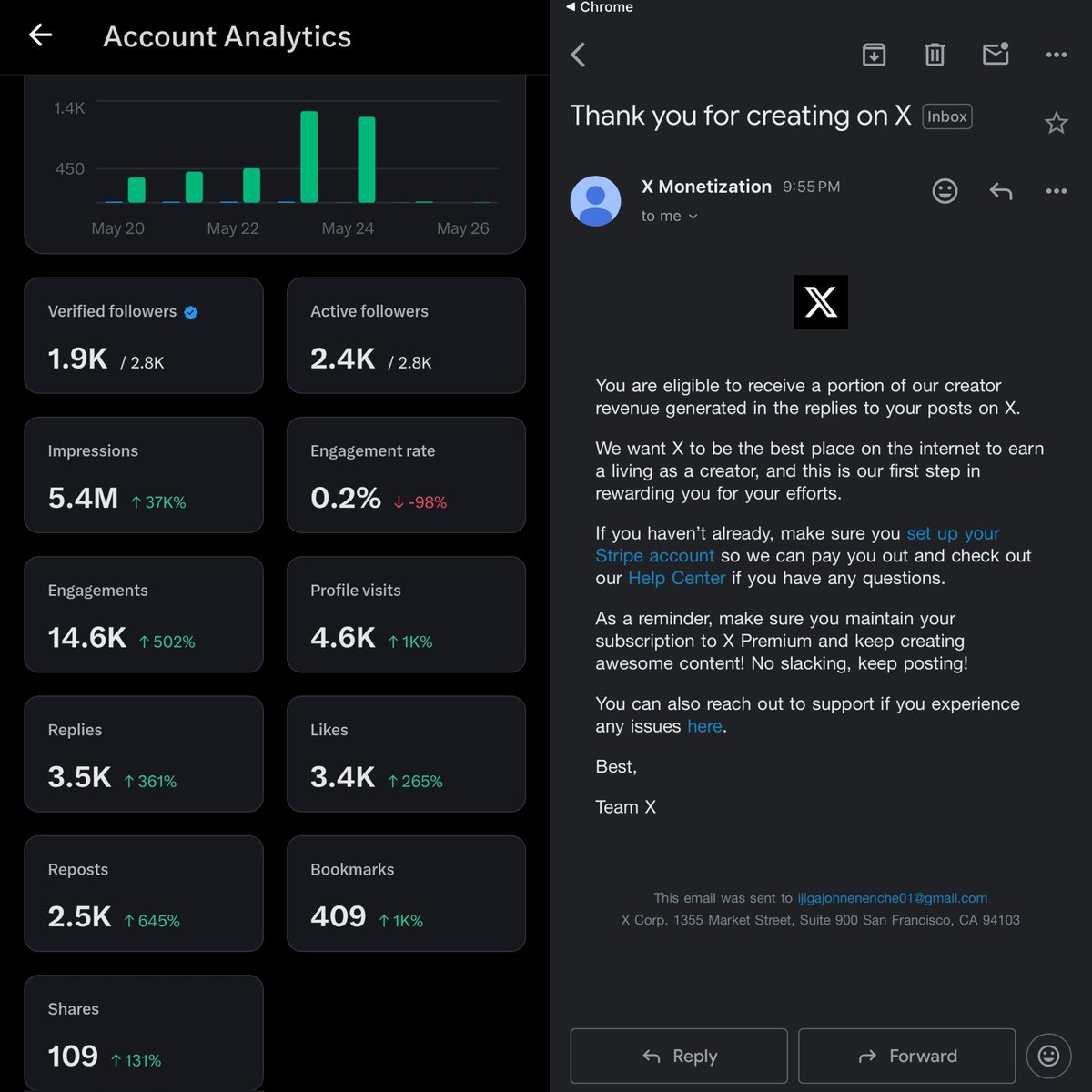
Task: Tap the 'Account Analytics' title
Action: pyautogui.click(x=227, y=36)
